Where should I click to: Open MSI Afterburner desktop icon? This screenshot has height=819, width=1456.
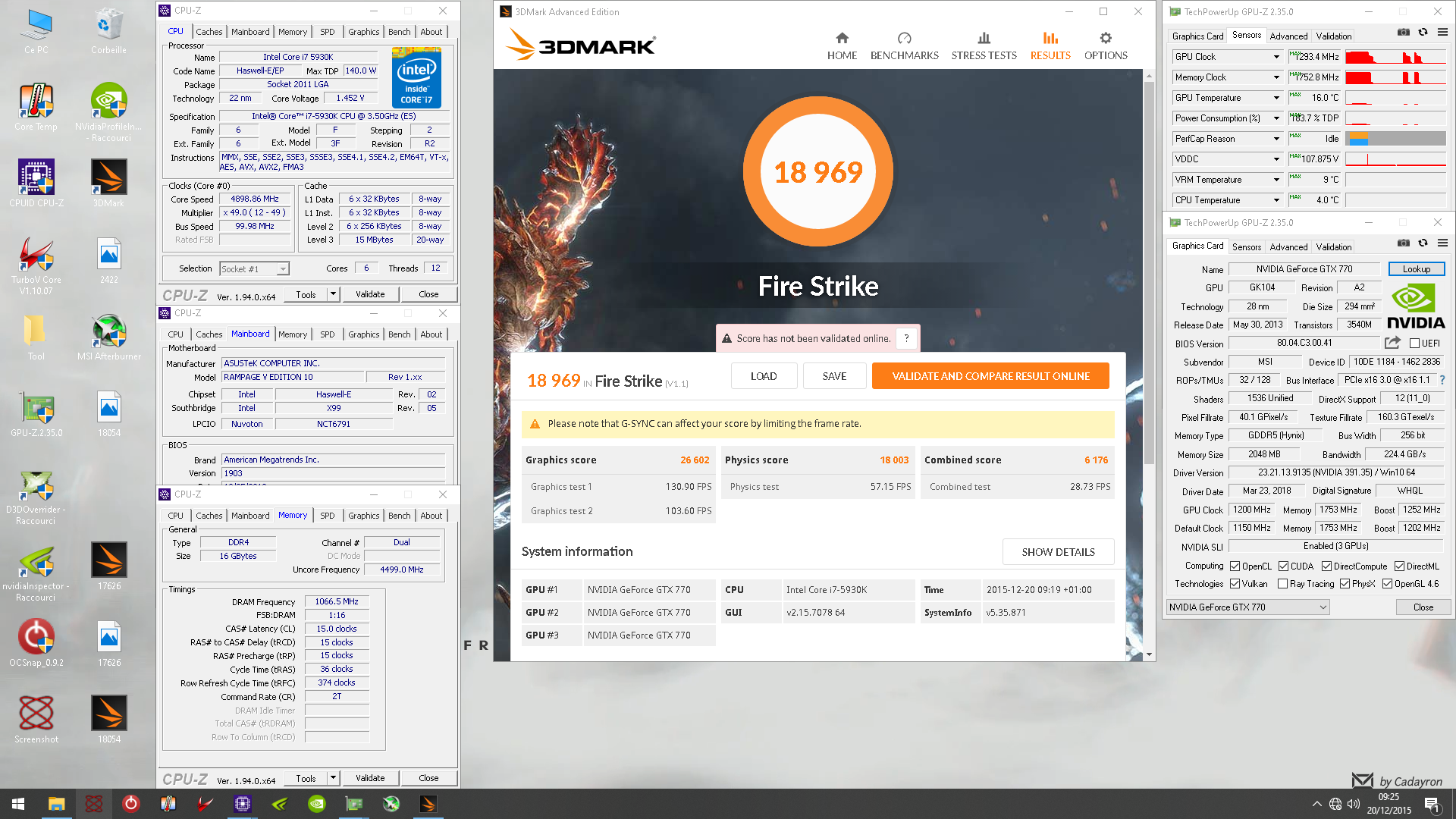click(109, 337)
